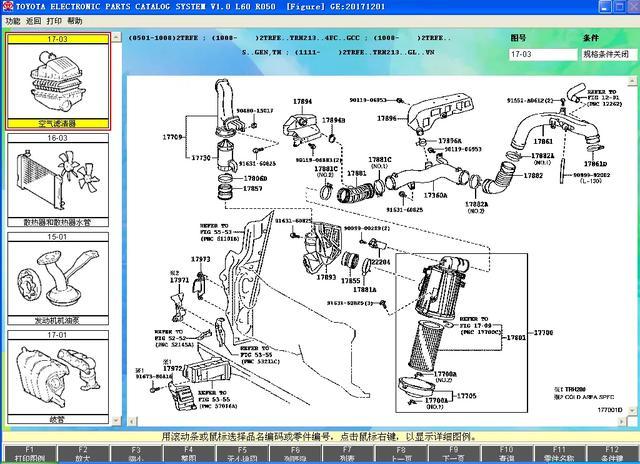Select part code 17973 in the diagram
Viewport: 640px width, 464px height.
click(x=201, y=259)
